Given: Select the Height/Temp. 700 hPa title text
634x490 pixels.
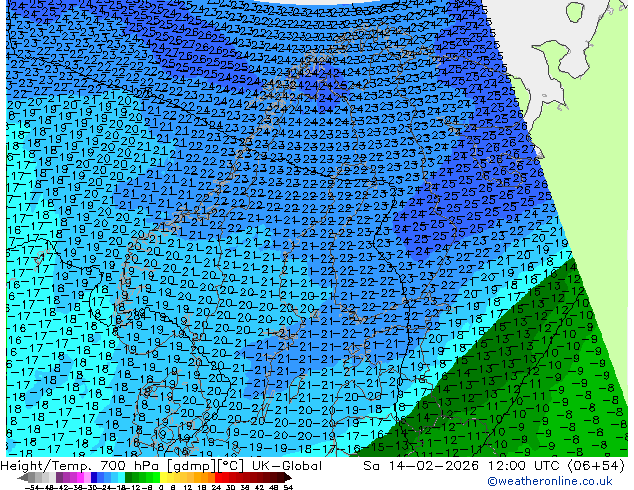Looking at the screenshot, I should pyautogui.click(x=80, y=466).
